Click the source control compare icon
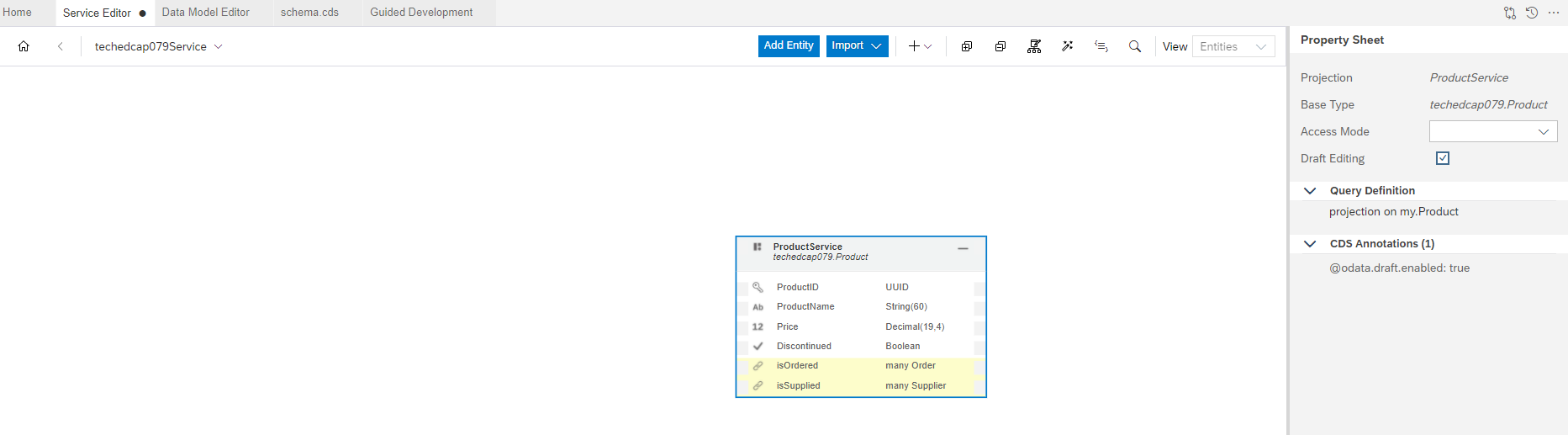The image size is (1568, 435). coord(1510,13)
